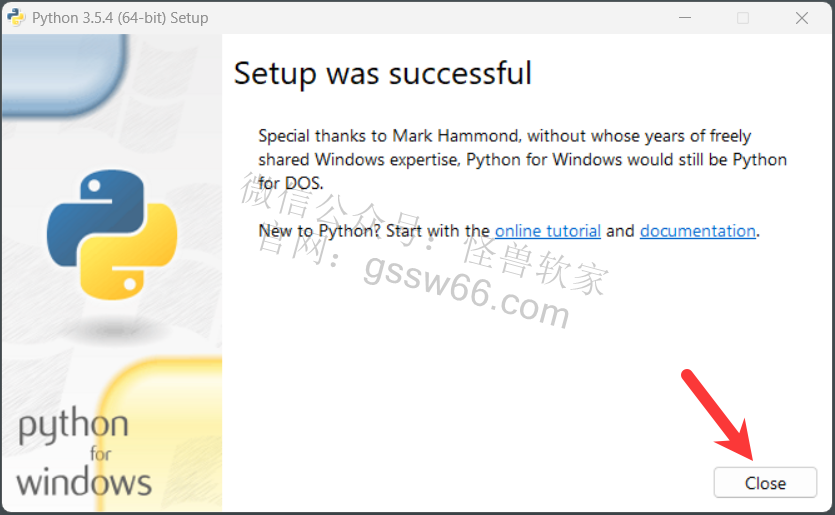Click the grayed-out maximize button
Viewport: 835px width, 515px height.
(x=743, y=18)
